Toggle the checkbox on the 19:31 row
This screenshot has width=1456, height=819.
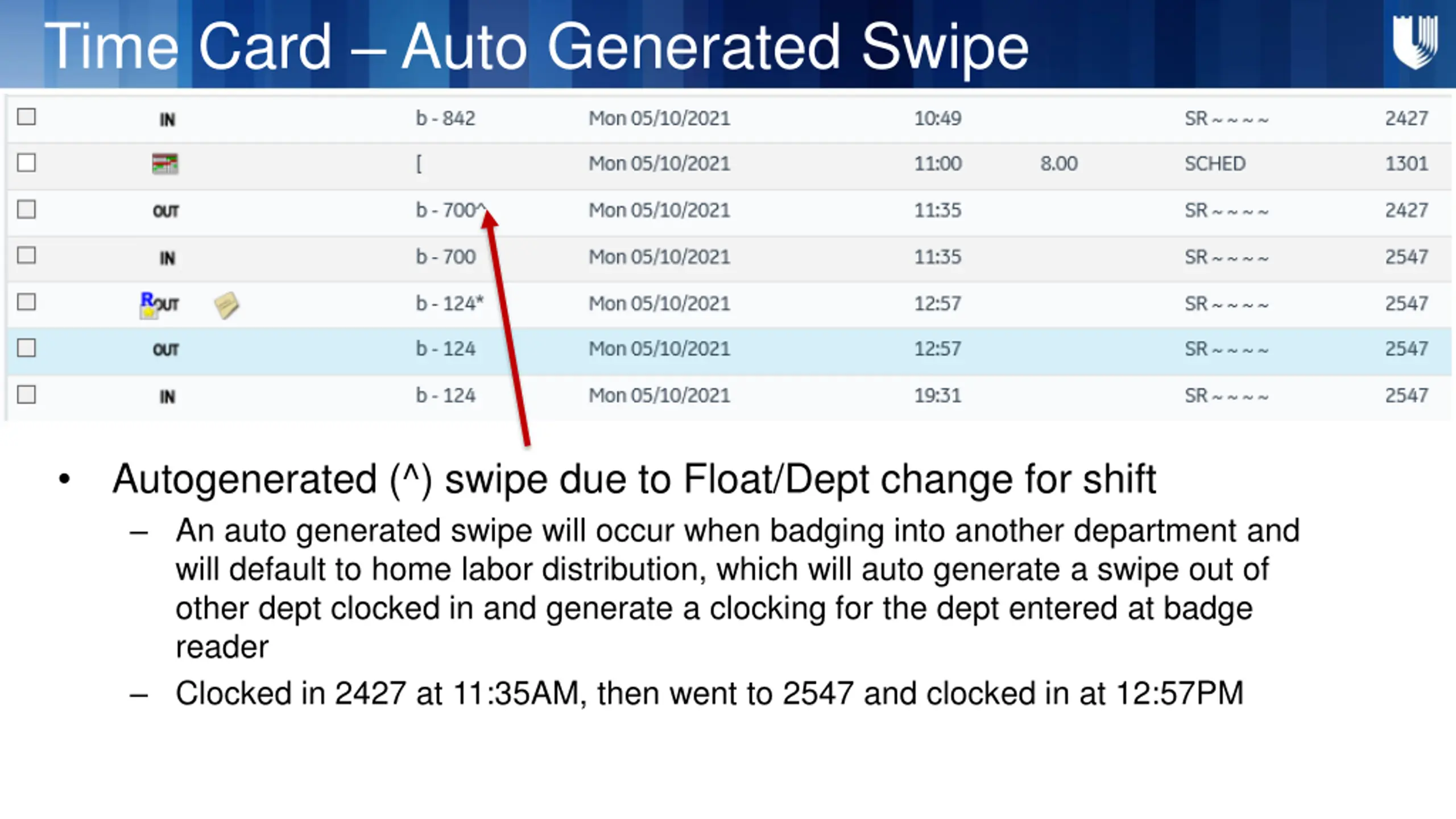tap(26, 394)
